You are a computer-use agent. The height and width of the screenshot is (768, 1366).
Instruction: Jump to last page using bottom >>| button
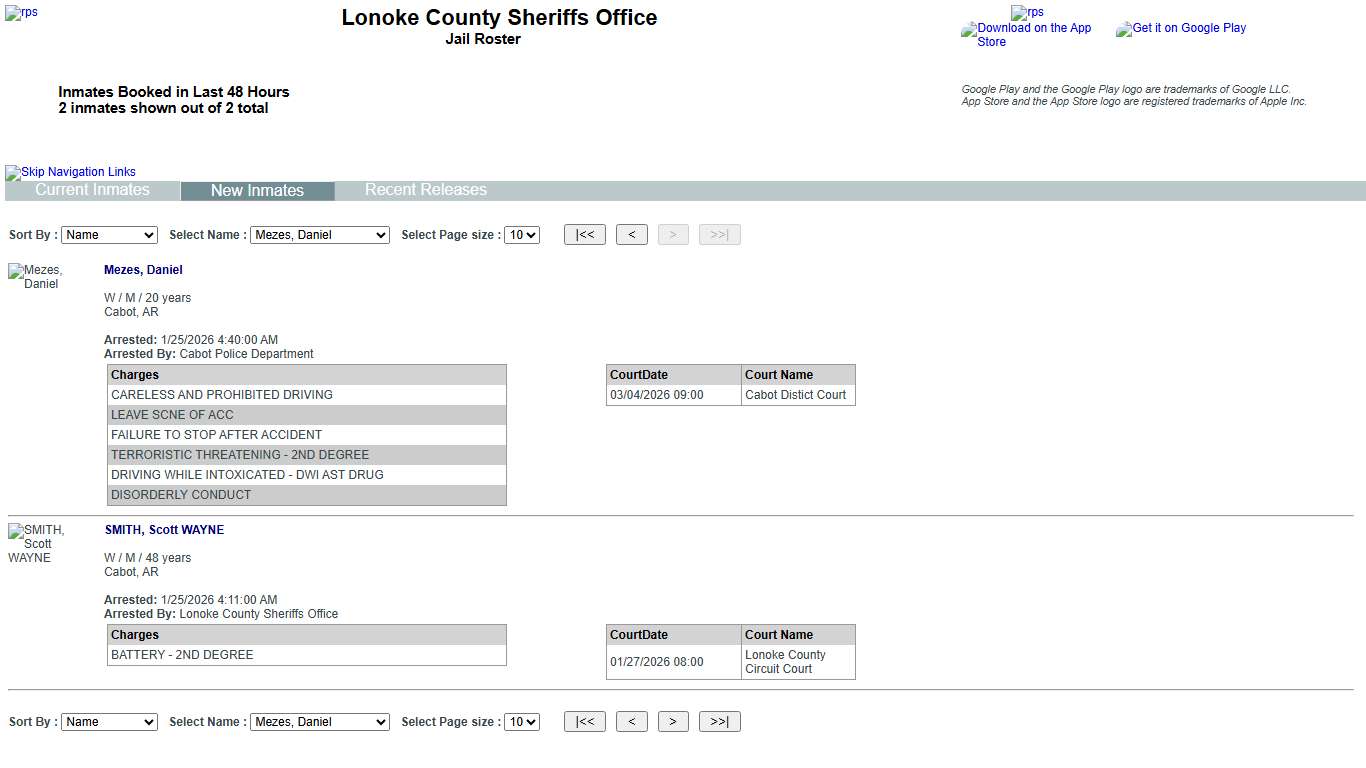719,722
